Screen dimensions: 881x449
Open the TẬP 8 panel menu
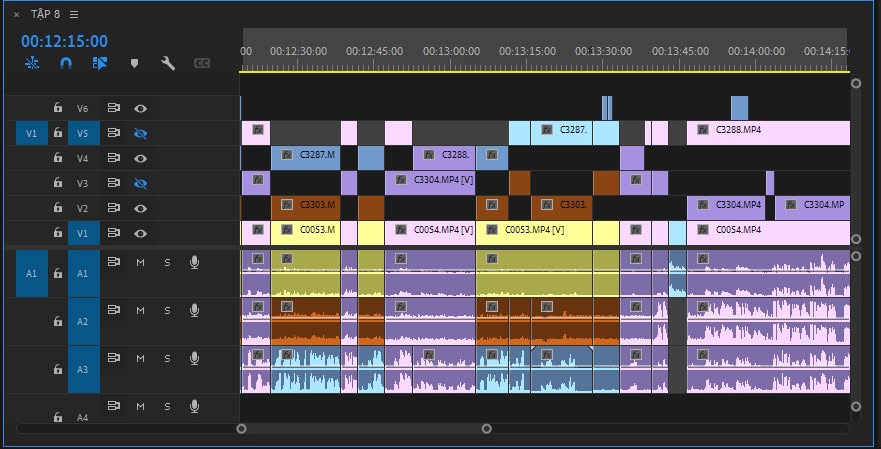[74, 14]
